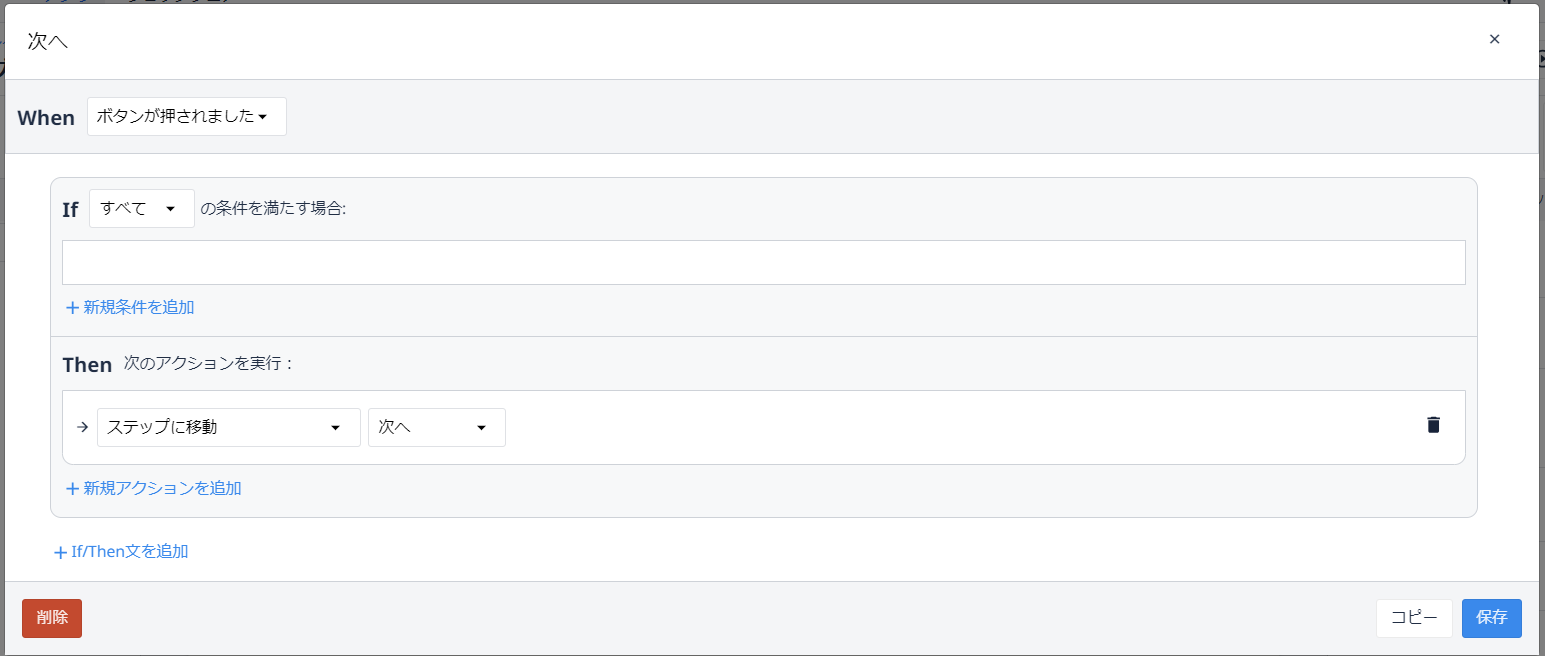
Task: Expand the ステップに移動 action dropdown
Action: (x=228, y=427)
